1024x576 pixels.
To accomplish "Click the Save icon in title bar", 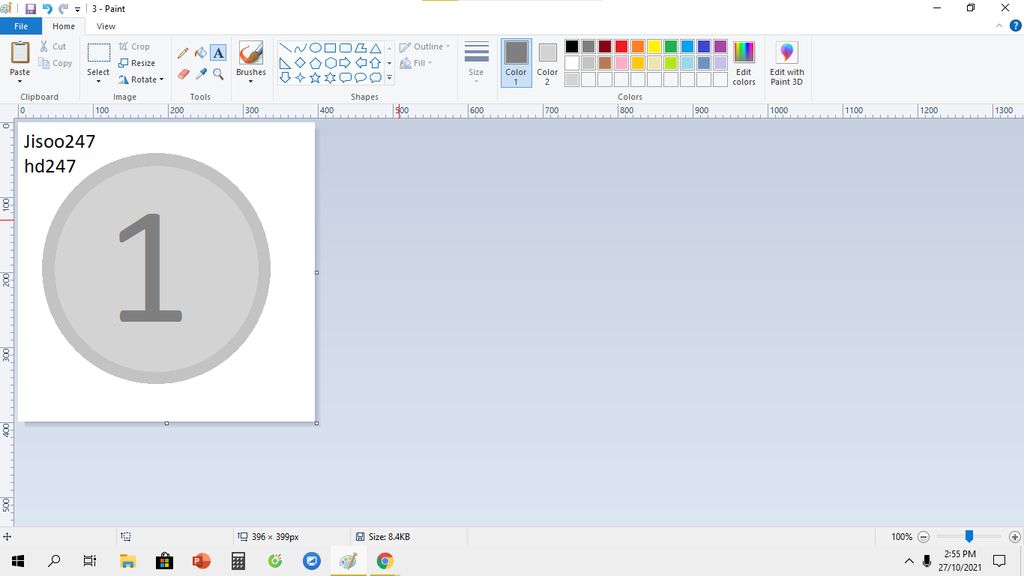I will pyautogui.click(x=31, y=8).
